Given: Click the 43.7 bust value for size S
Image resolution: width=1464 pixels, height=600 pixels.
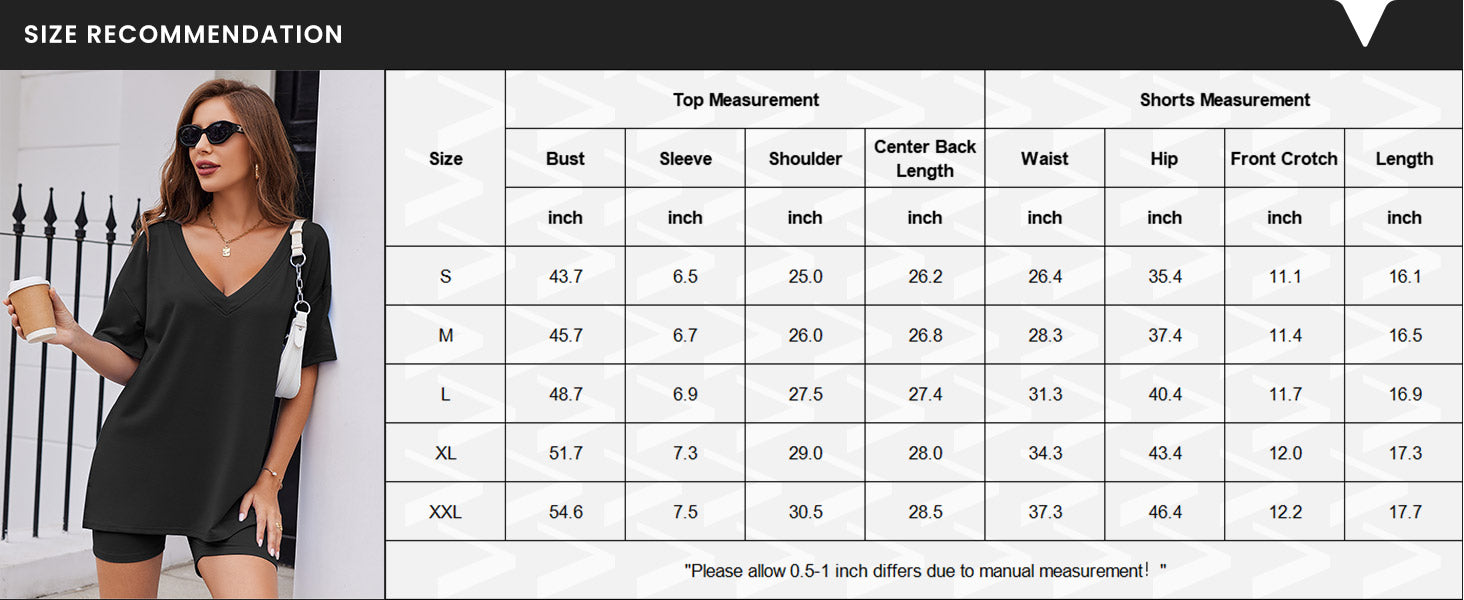Looking at the screenshot, I should point(565,276).
